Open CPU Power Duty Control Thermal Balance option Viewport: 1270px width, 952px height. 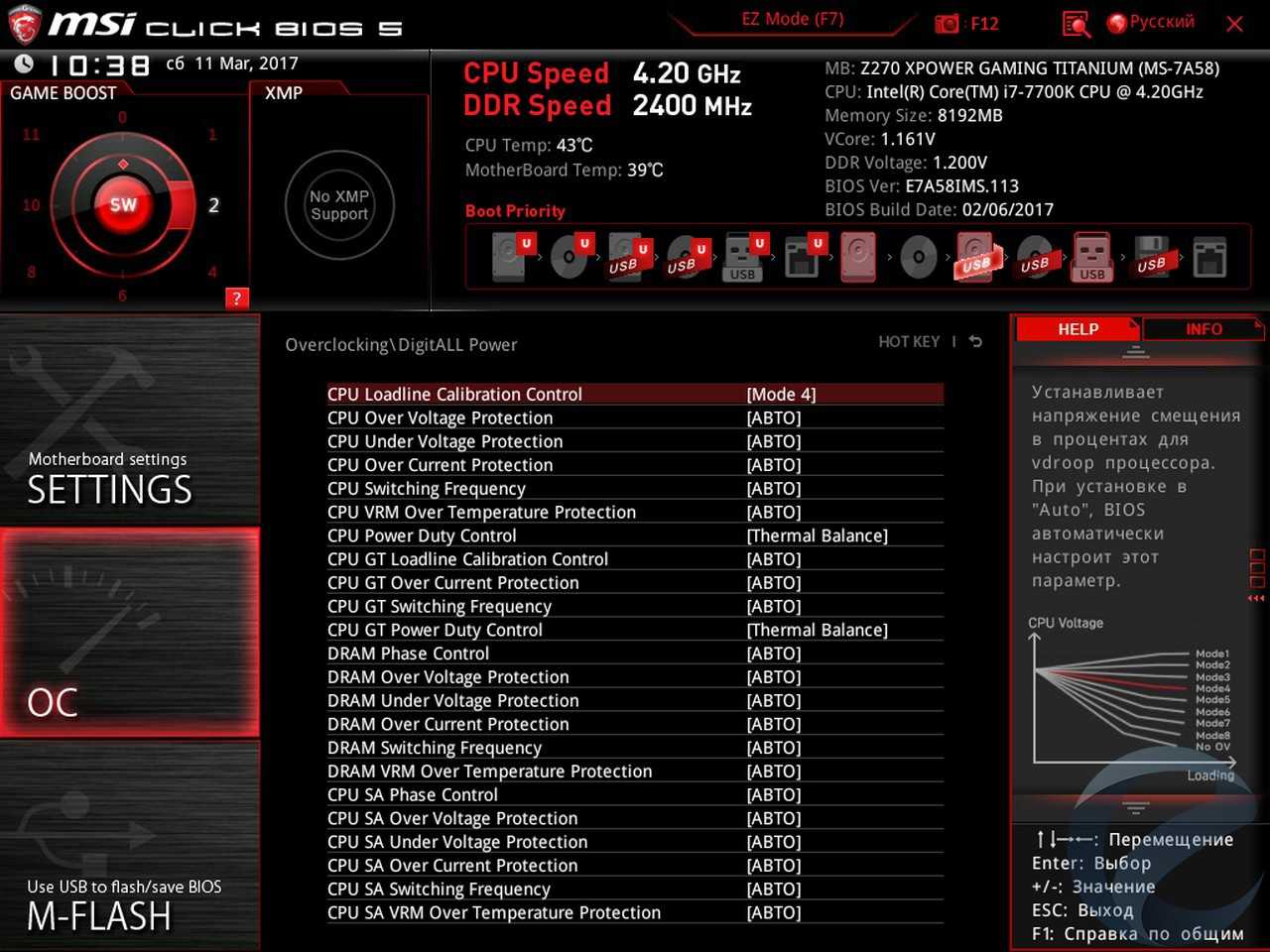(817, 536)
